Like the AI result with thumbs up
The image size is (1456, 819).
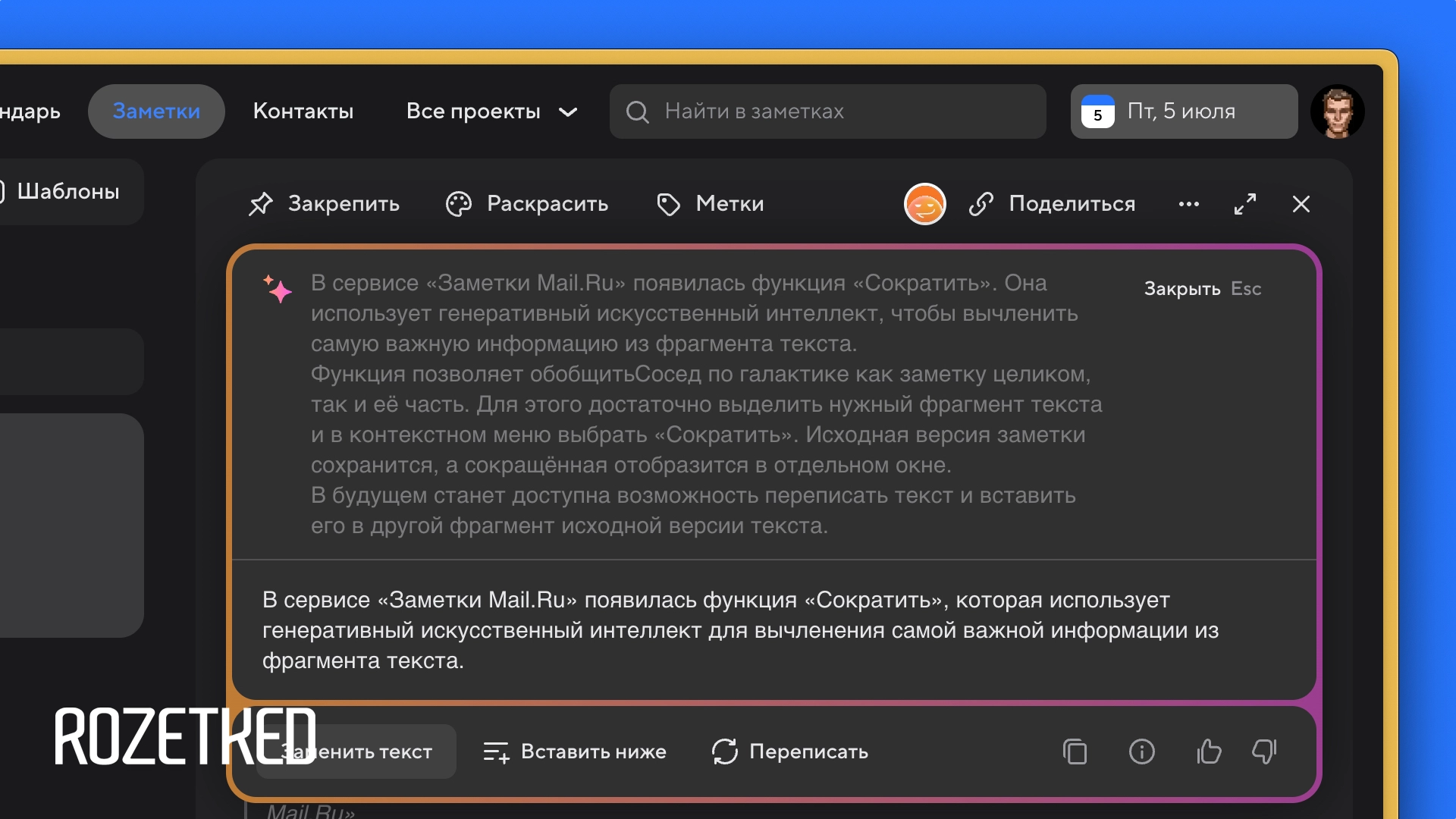point(1209,752)
